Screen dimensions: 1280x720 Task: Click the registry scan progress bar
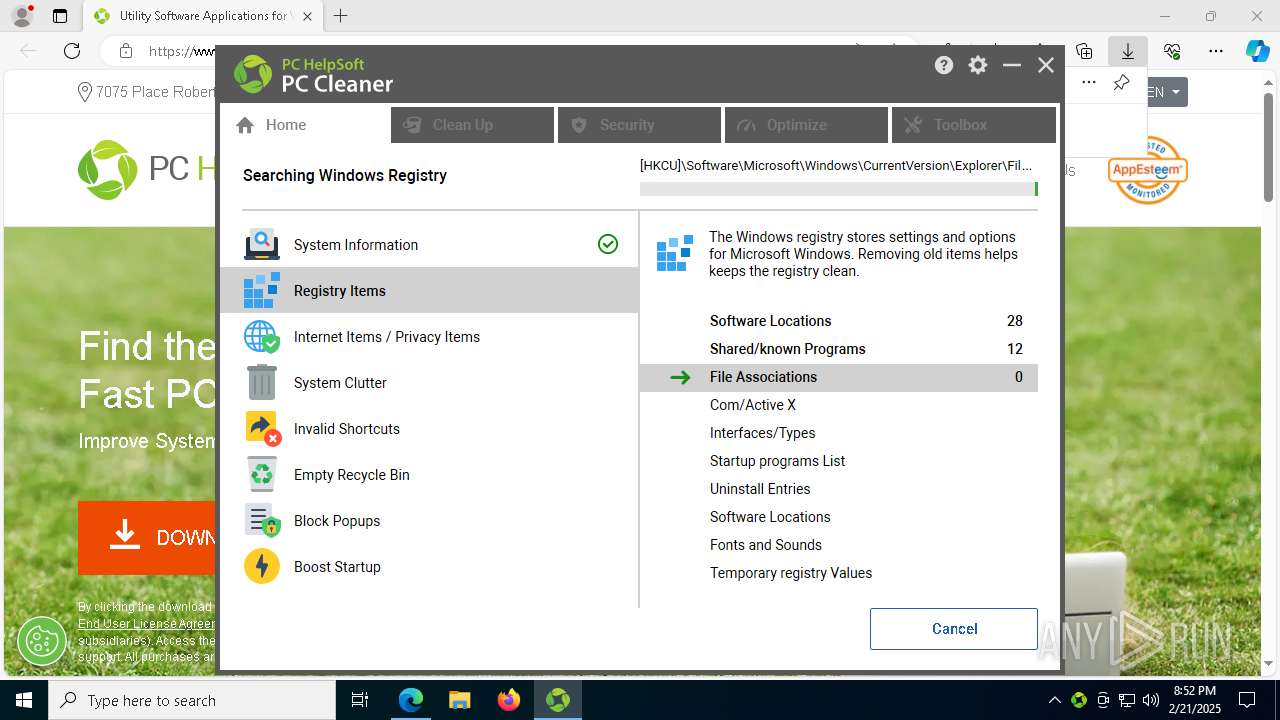[839, 189]
